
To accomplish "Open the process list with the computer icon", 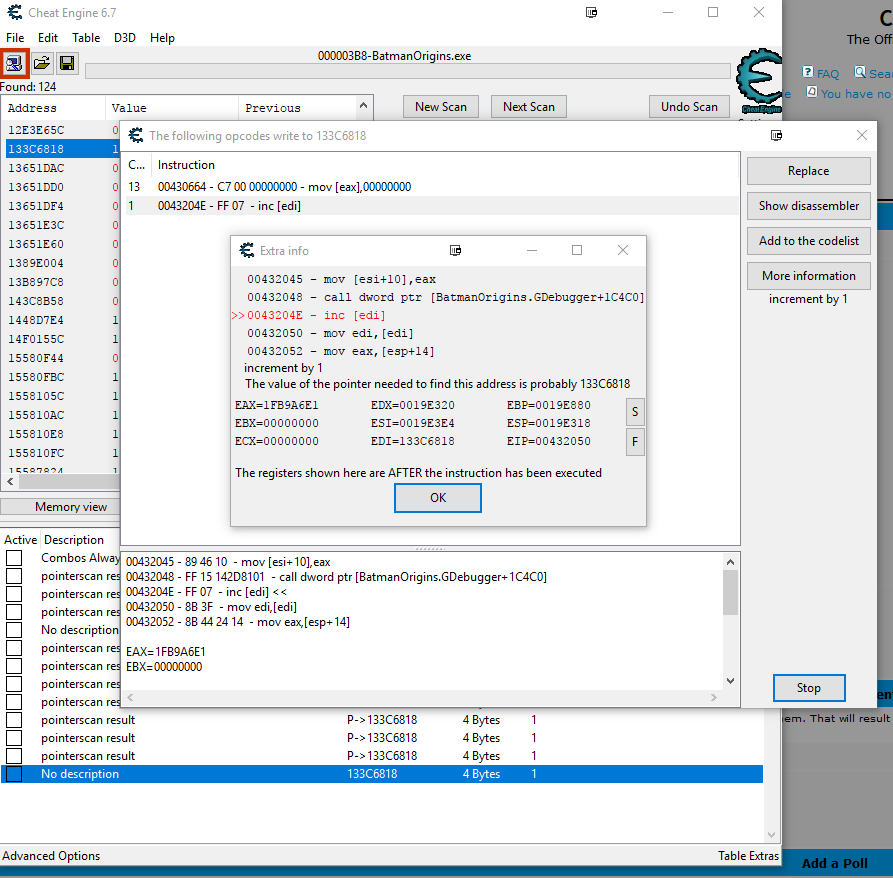I will [14, 63].
